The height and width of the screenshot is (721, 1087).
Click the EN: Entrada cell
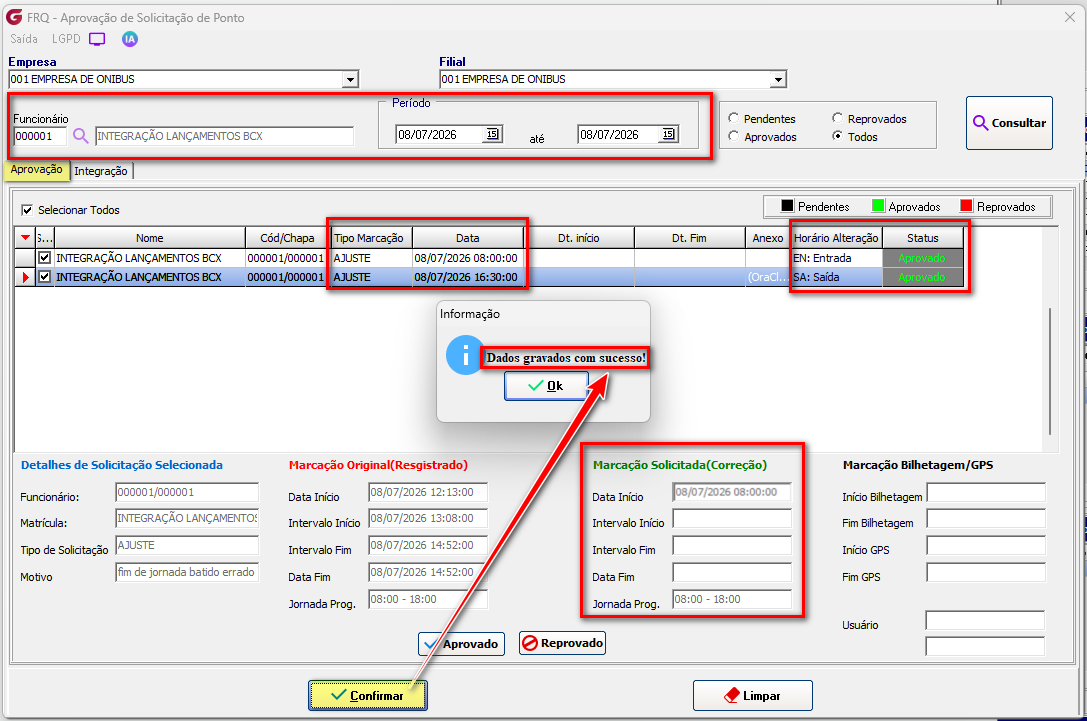click(836, 258)
